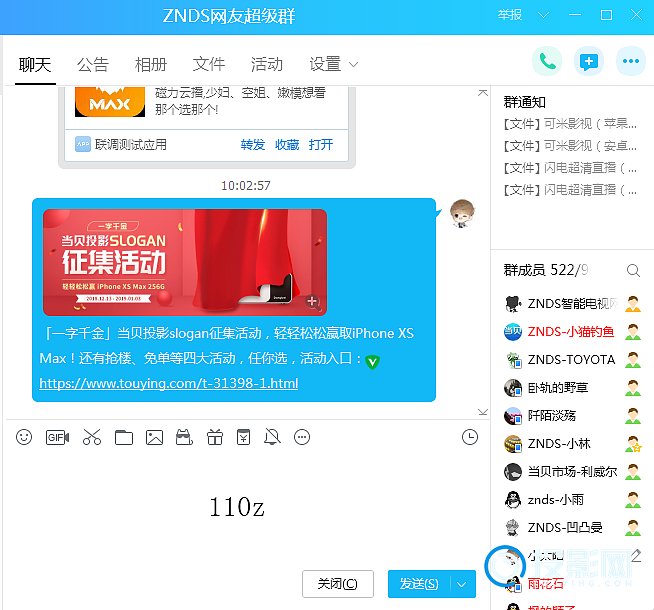Open the 文件 files tab

coord(209,64)
